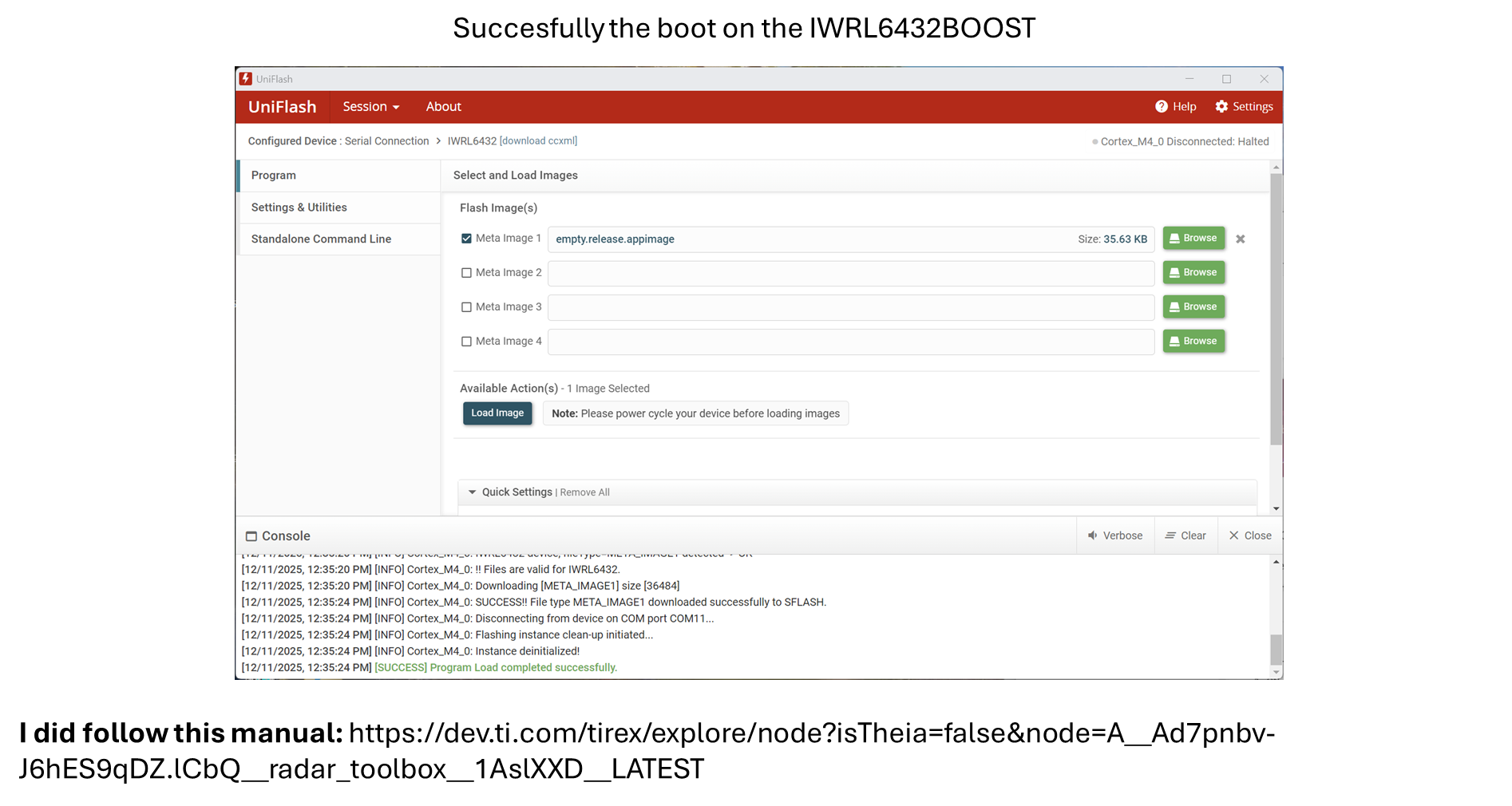The width and height of the screenshot is (1512, 806).
Task: Clear the console log
Action: (1185, 535)
